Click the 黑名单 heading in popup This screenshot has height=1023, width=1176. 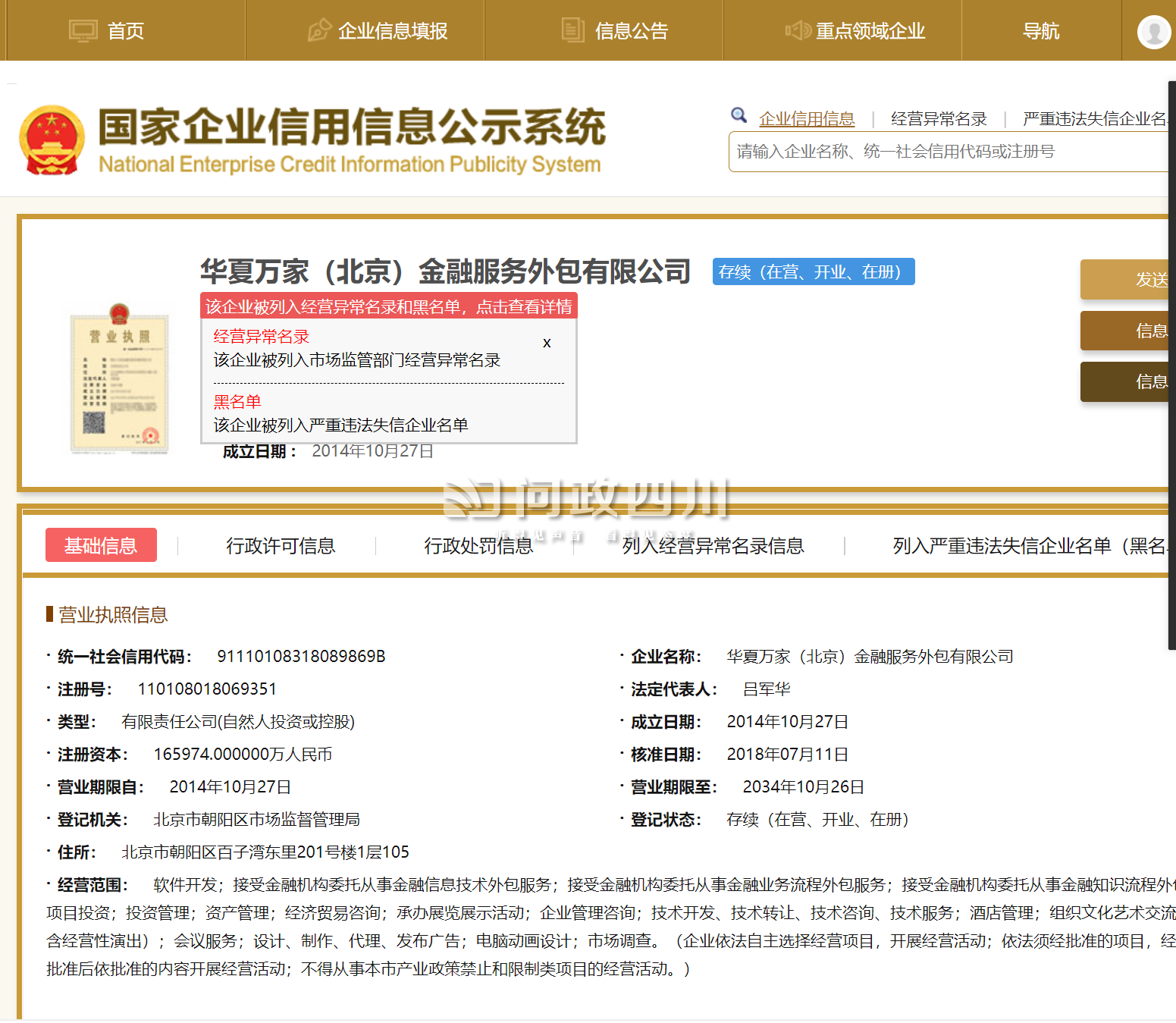[x=237, y=402]
